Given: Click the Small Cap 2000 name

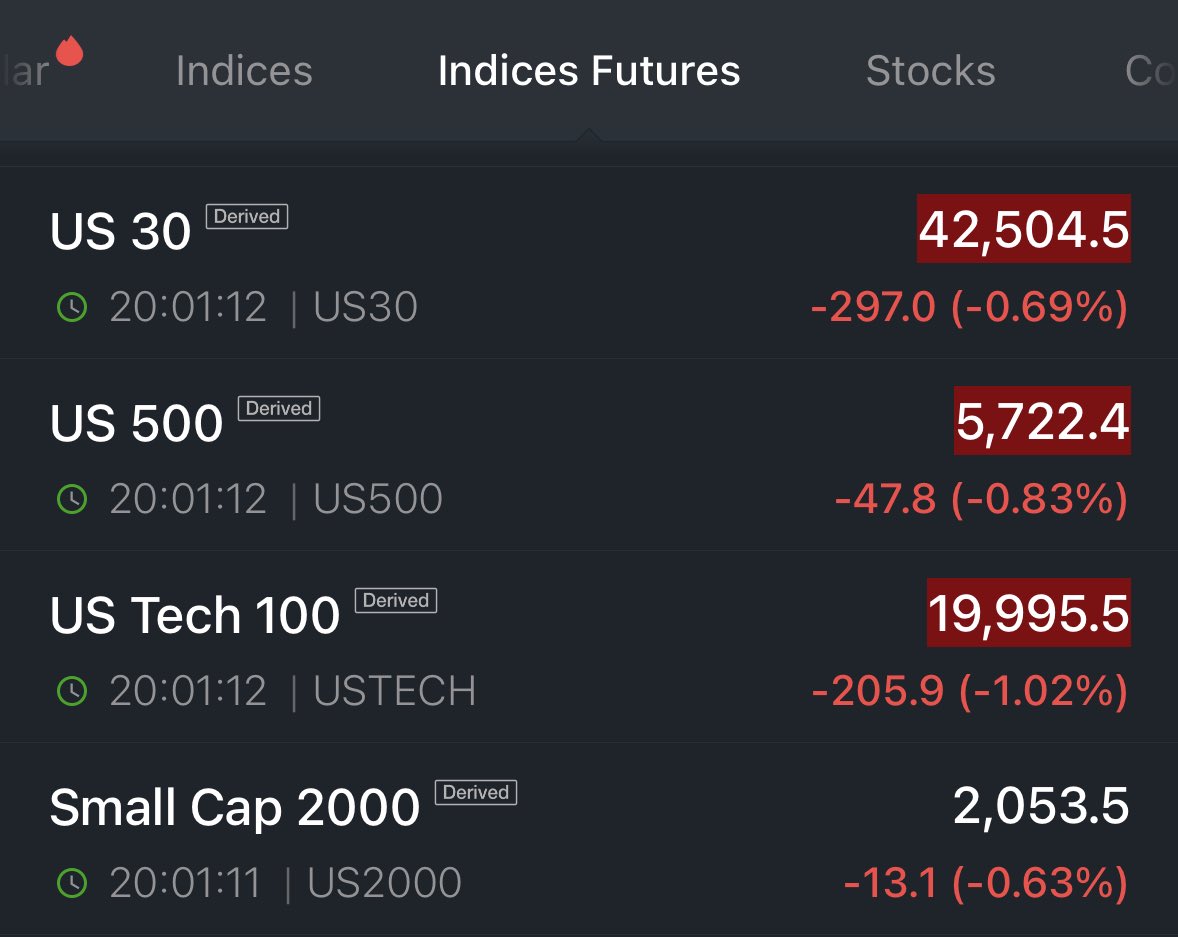Looking at the screenshot, I should pos(234,807).
